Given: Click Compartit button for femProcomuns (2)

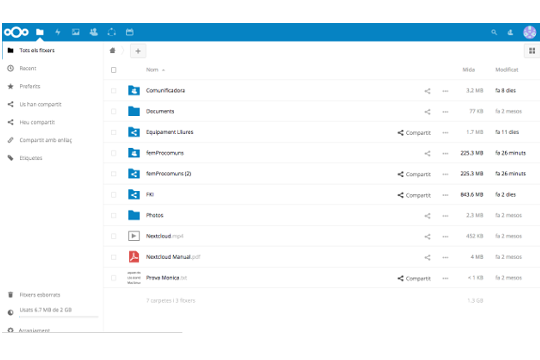Looking at the screenshot, I should tap(414, 174).
